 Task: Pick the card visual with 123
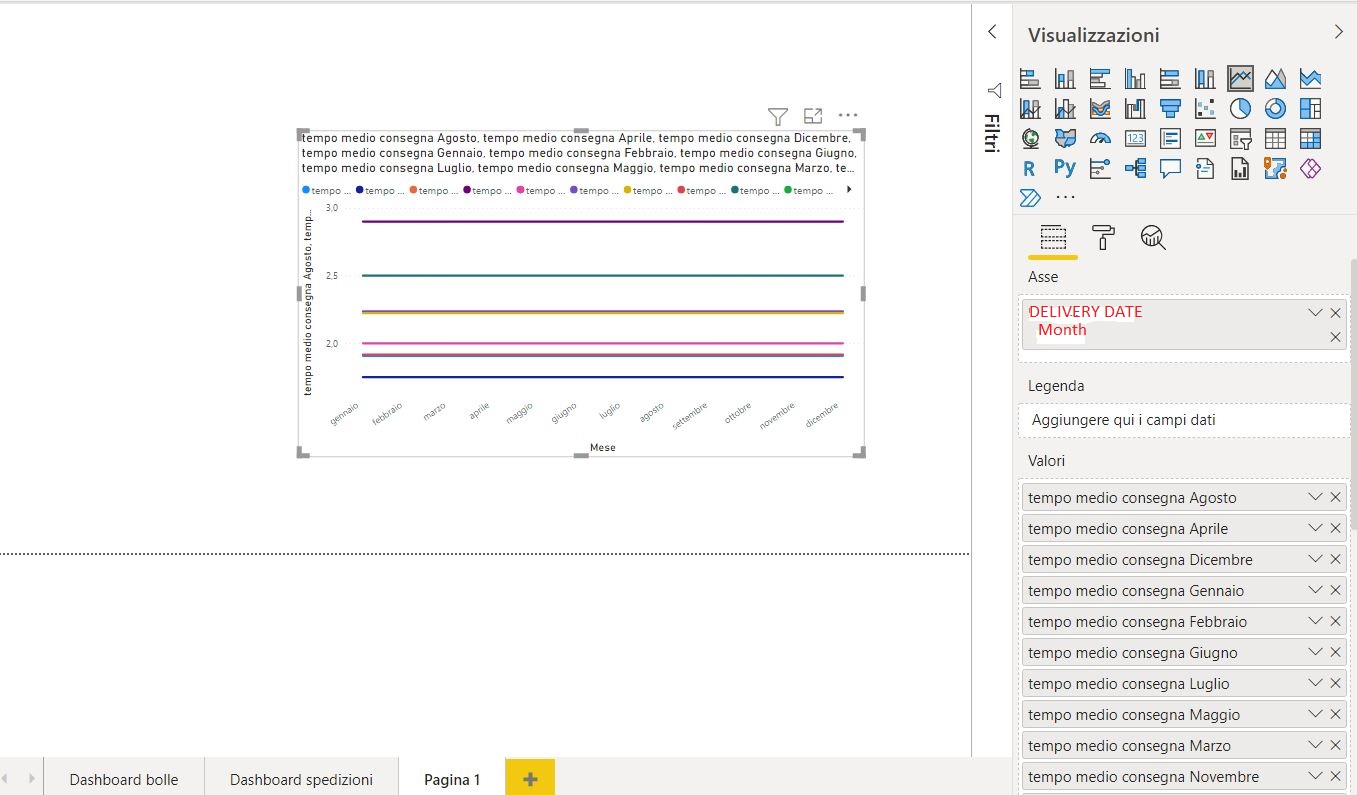(1135, 138)
